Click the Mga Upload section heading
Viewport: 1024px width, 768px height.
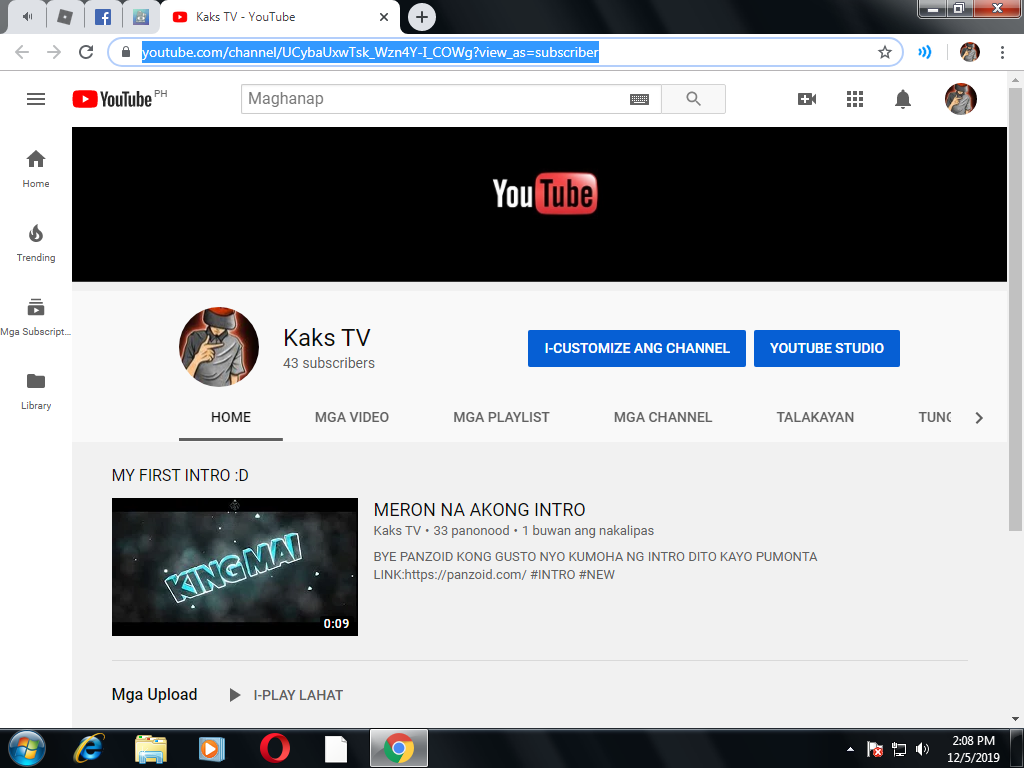[154, 694]
